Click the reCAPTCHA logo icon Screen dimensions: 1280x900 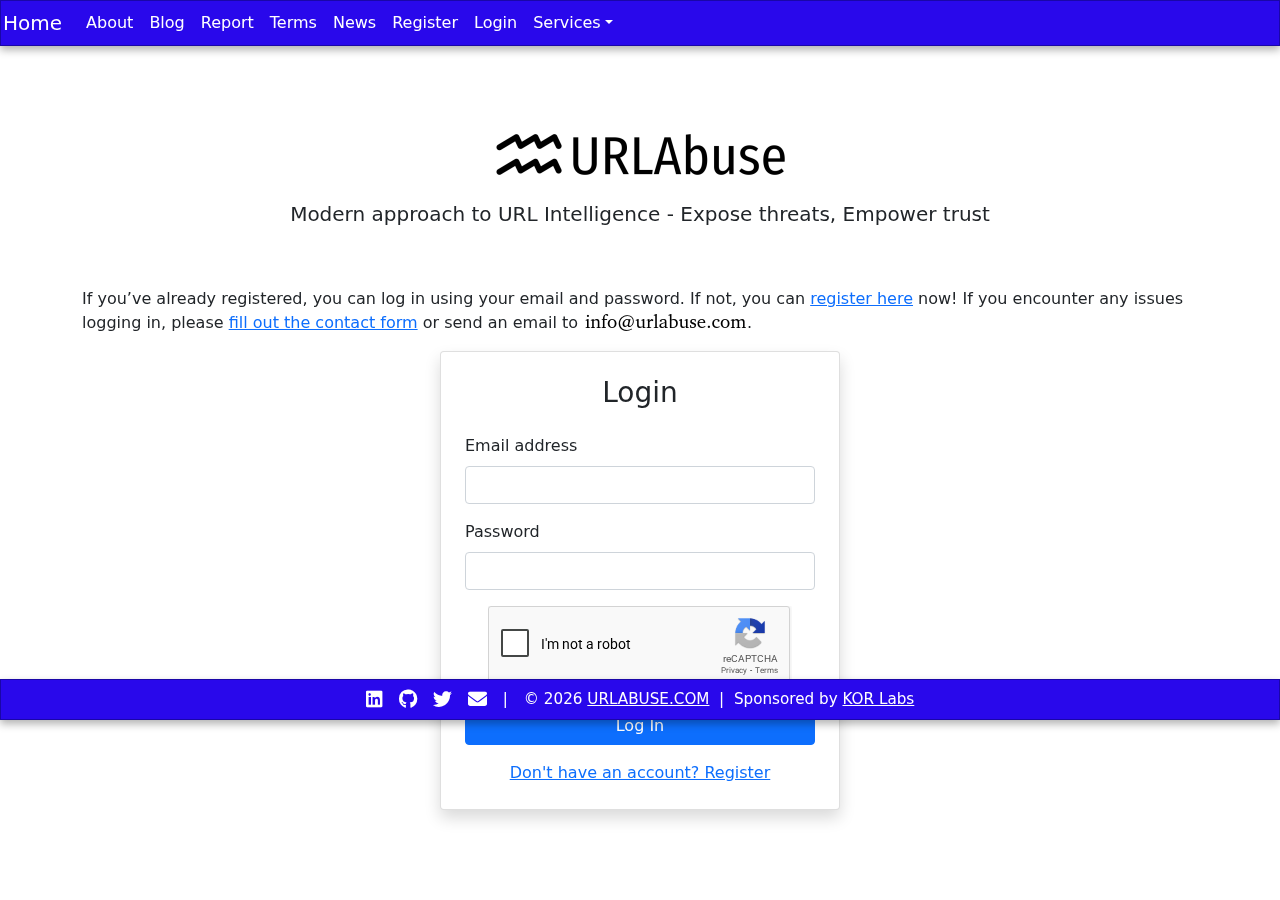coord(750,634)
